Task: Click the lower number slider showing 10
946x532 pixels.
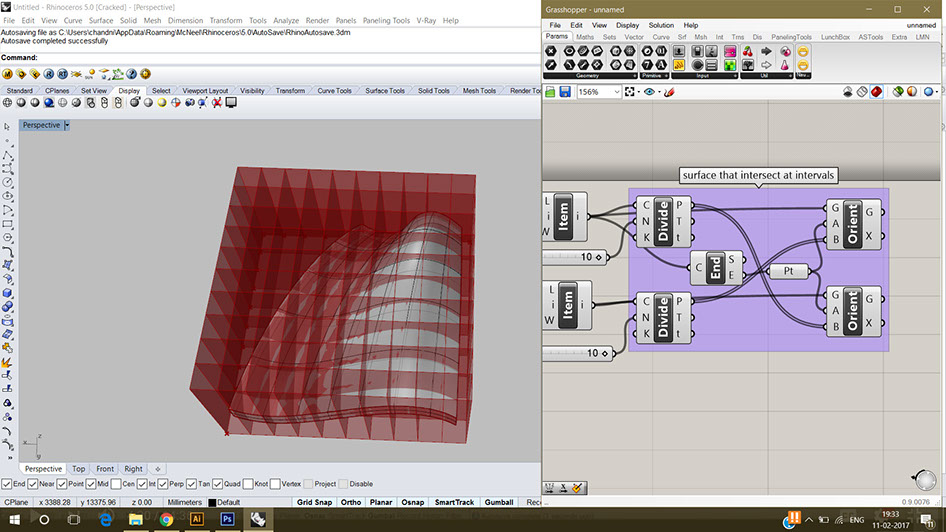Action: (576, 353)
